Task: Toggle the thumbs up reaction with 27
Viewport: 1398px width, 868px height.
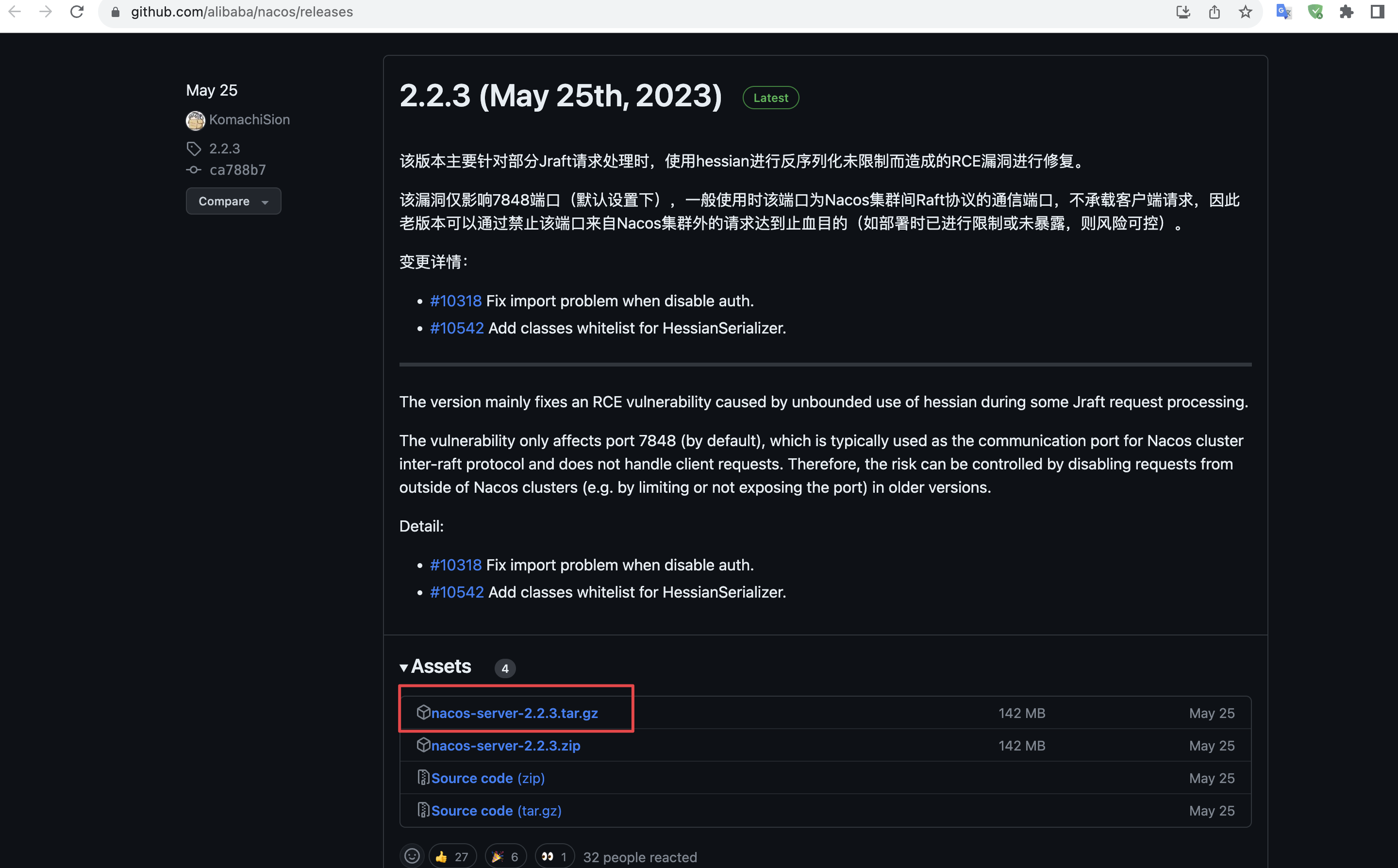Action: 452,856
